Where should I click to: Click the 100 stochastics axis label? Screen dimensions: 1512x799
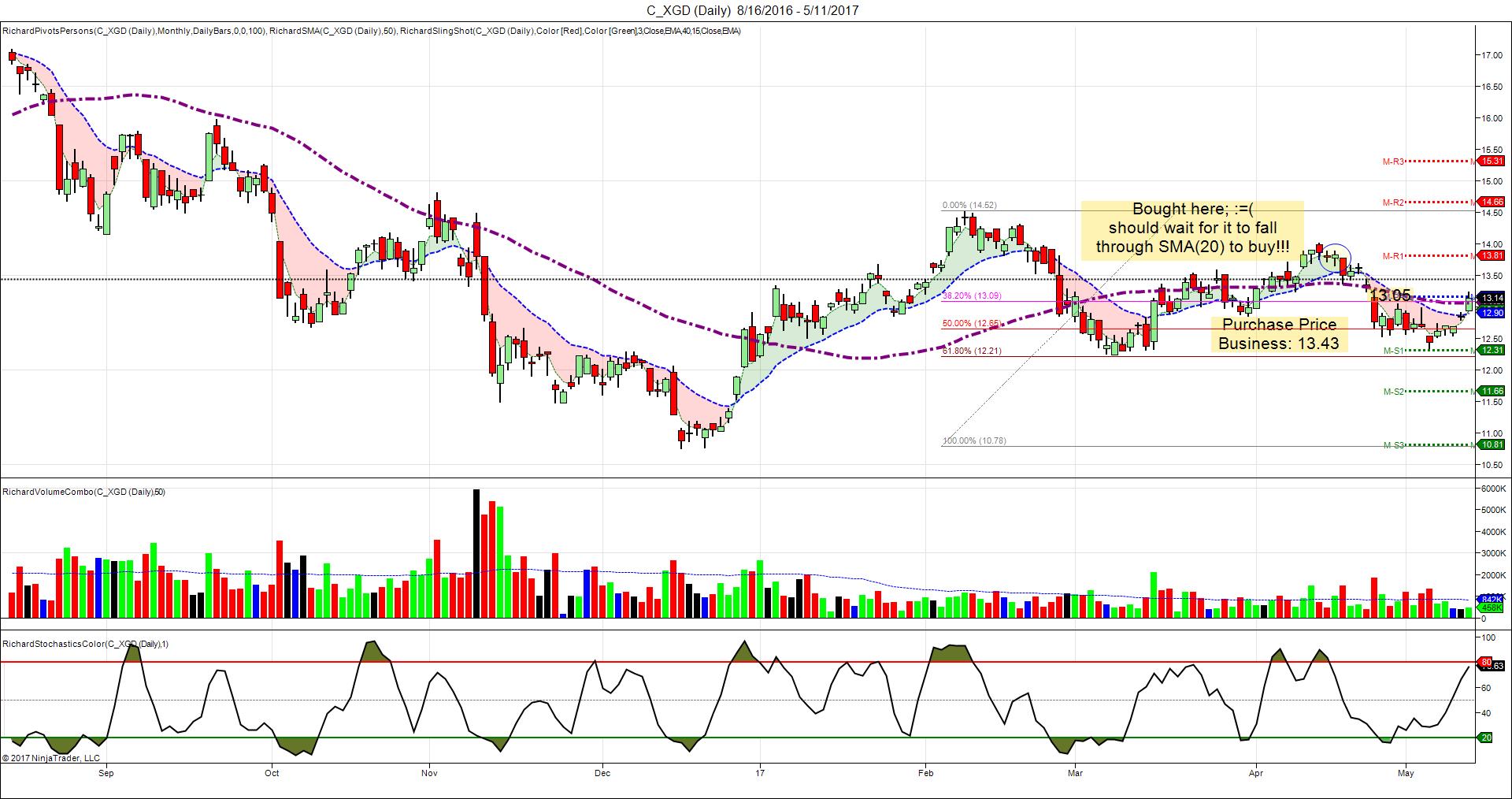tap(1489, 637)
